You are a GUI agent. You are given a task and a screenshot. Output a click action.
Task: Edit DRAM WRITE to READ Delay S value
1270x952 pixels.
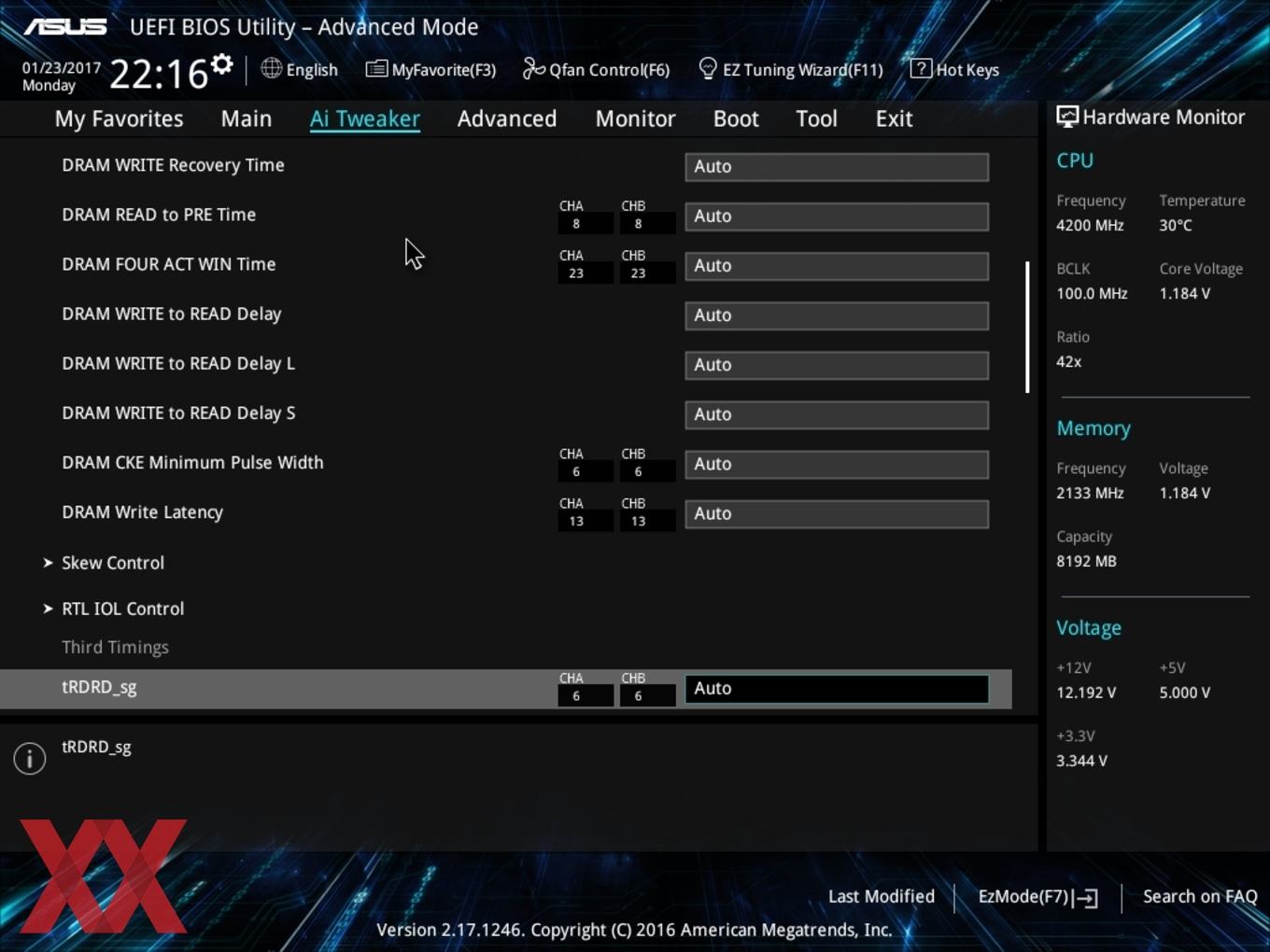tap(837, 414)
